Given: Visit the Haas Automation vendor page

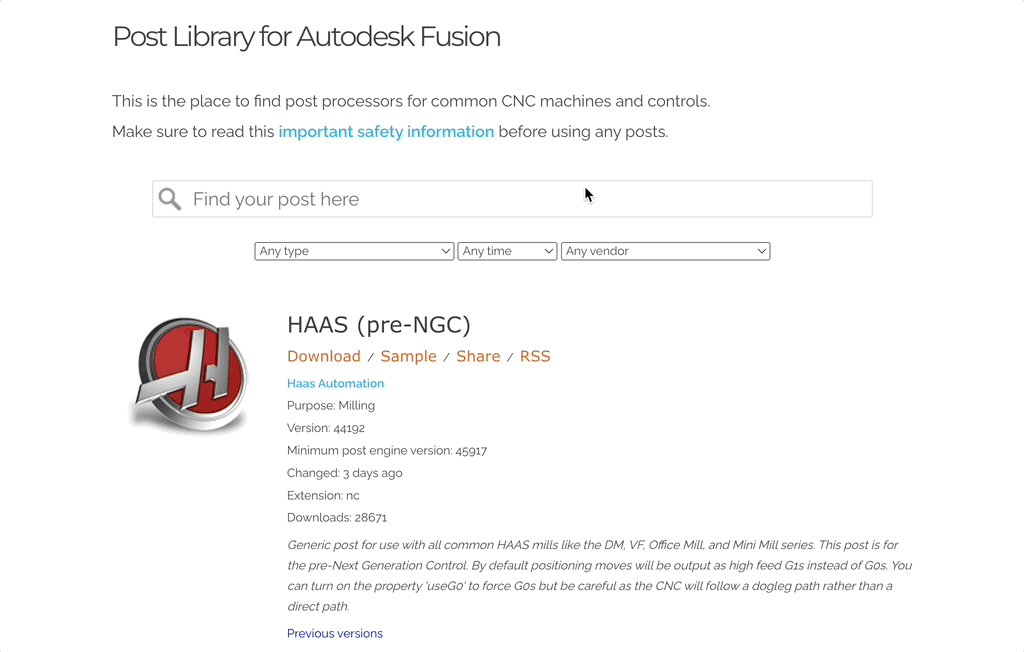Looking at the screenshot, I should click(x=335, y=383).
